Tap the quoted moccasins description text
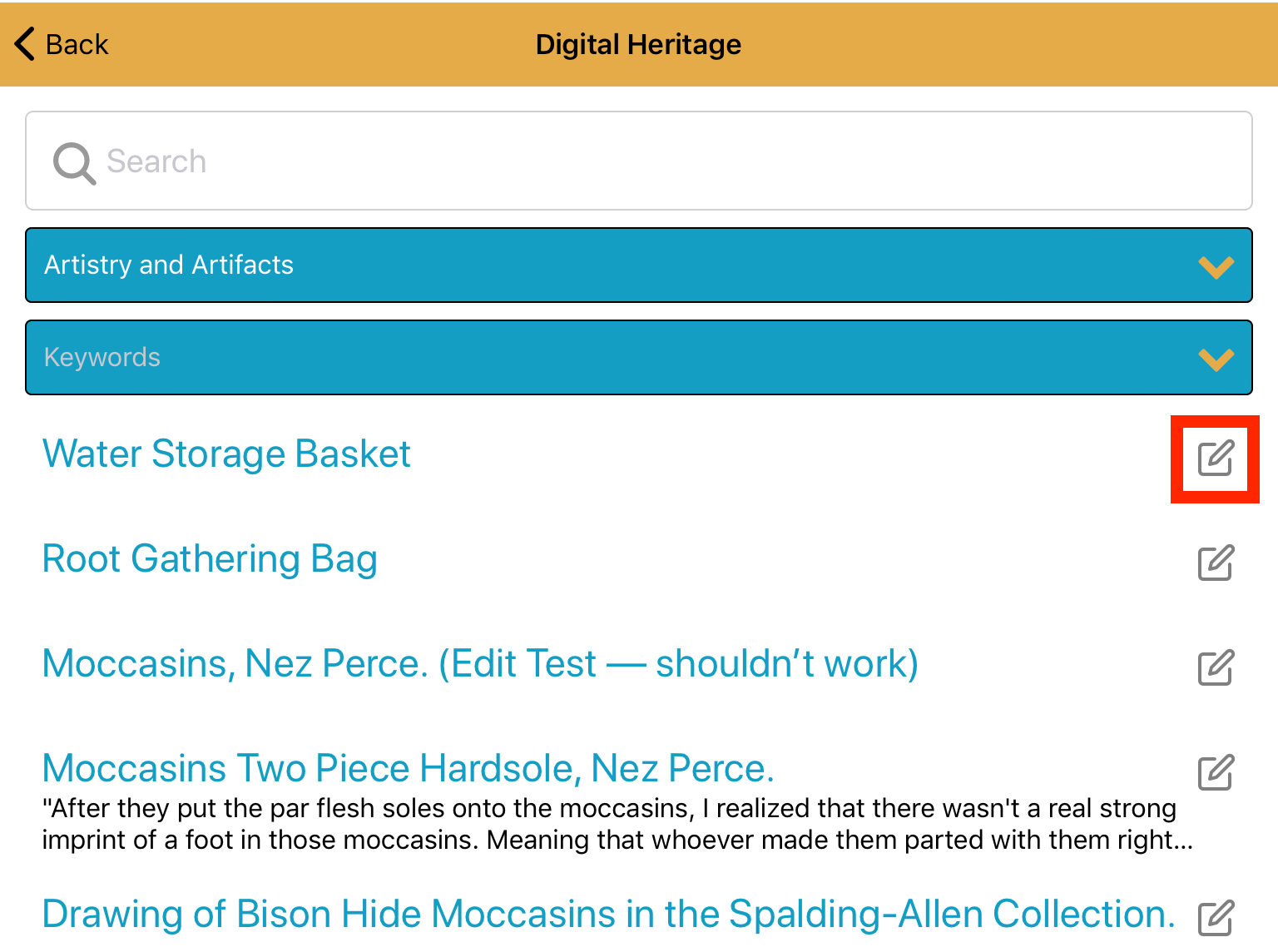The height and width of the screenshot is (952, 1278). tap(617, 824)
